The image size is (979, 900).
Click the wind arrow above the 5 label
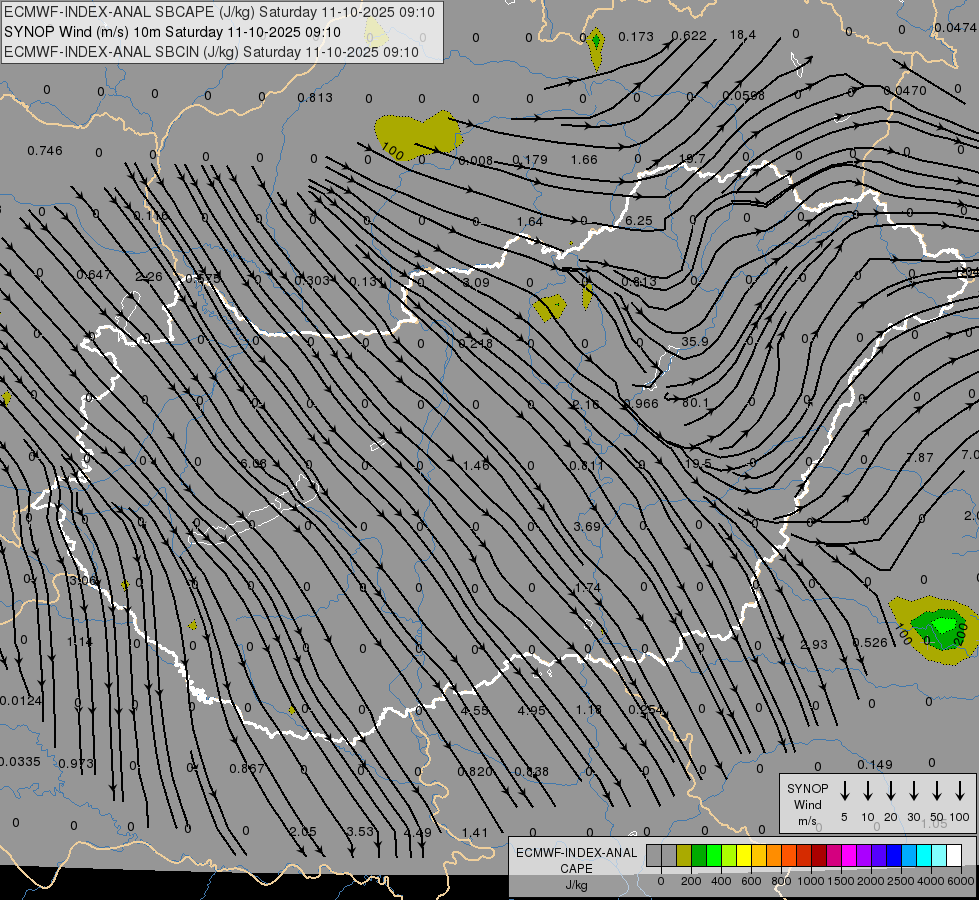(x=845, y=791)
